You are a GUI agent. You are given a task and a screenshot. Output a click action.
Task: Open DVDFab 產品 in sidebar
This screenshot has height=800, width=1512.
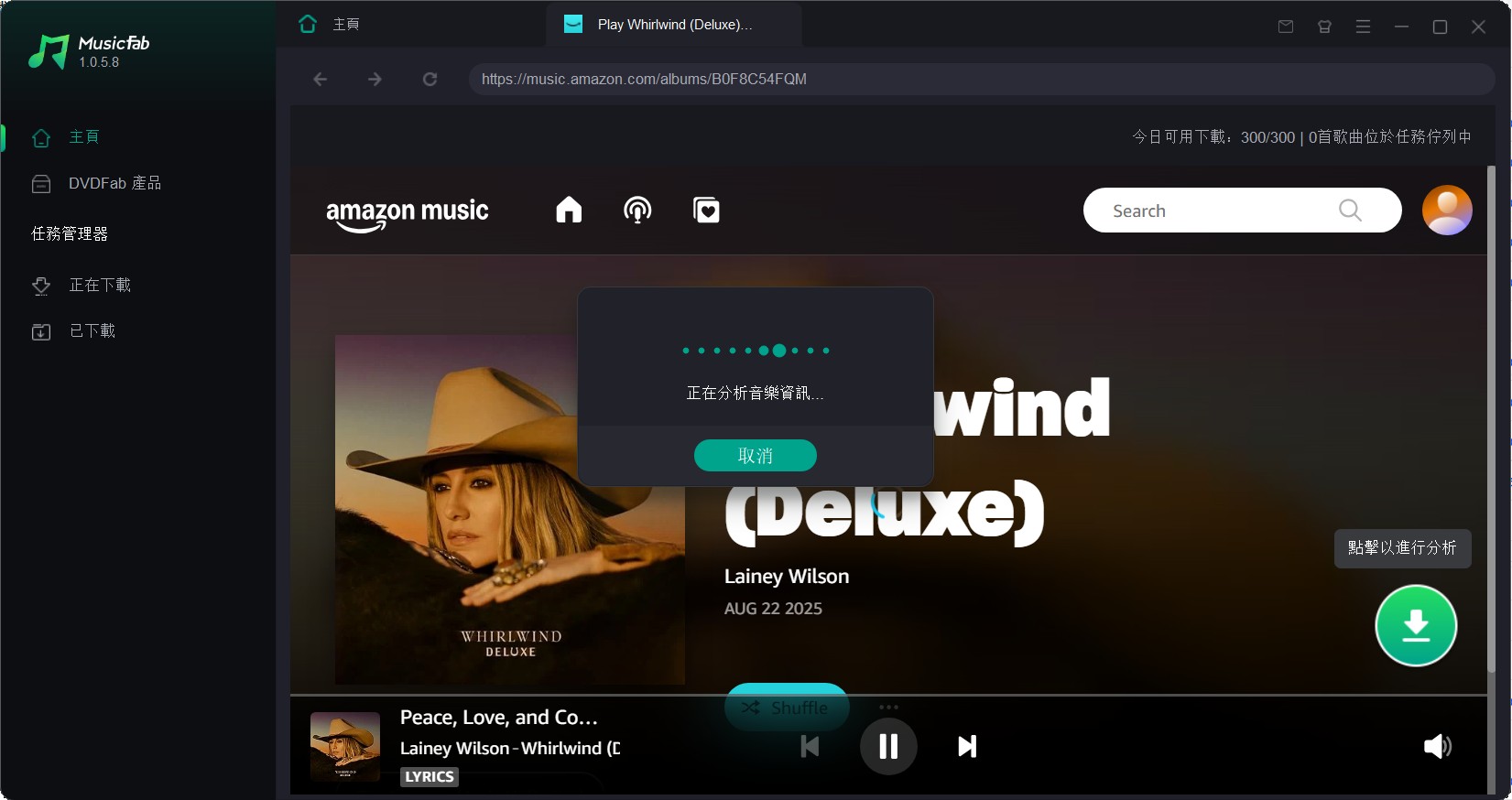[x=96, y=184]
